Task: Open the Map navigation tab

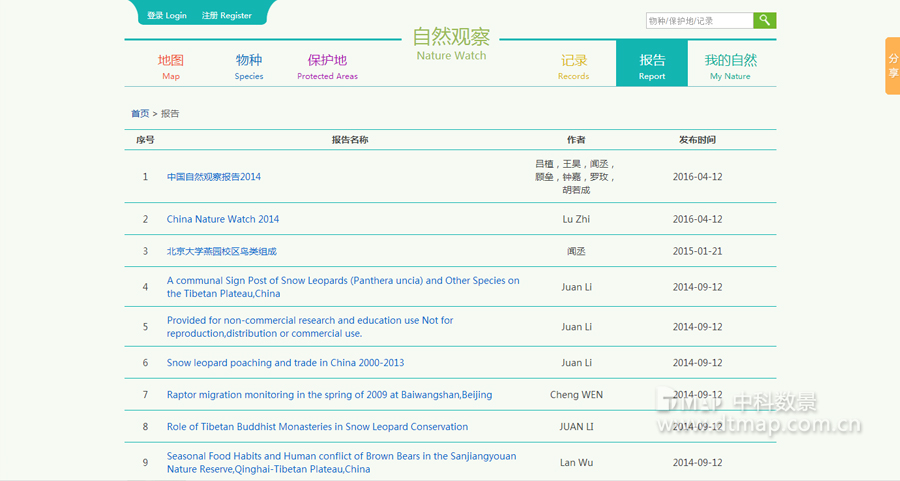Action: [171, 66]
